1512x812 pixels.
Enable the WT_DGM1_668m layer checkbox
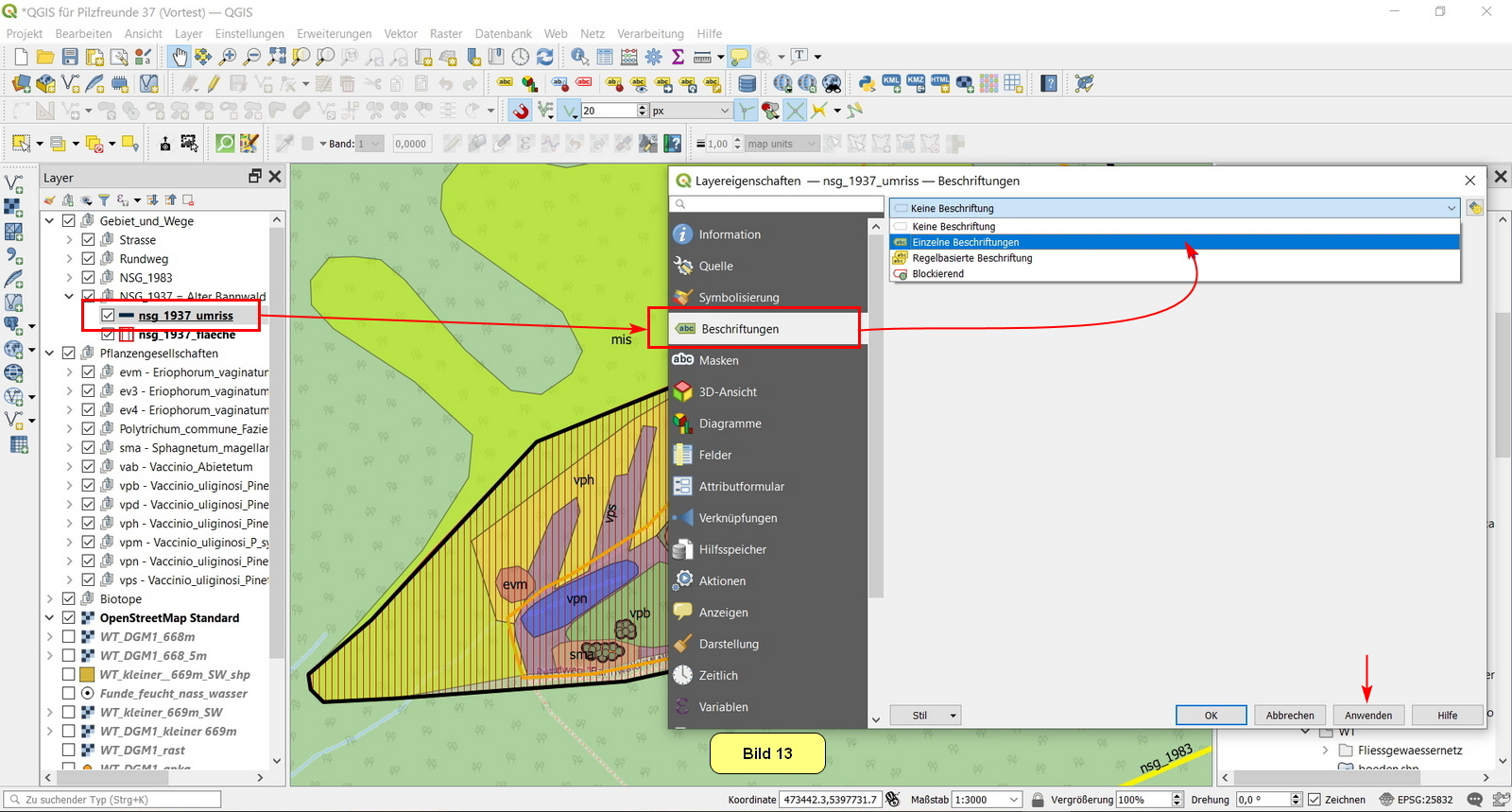[69, 637]
